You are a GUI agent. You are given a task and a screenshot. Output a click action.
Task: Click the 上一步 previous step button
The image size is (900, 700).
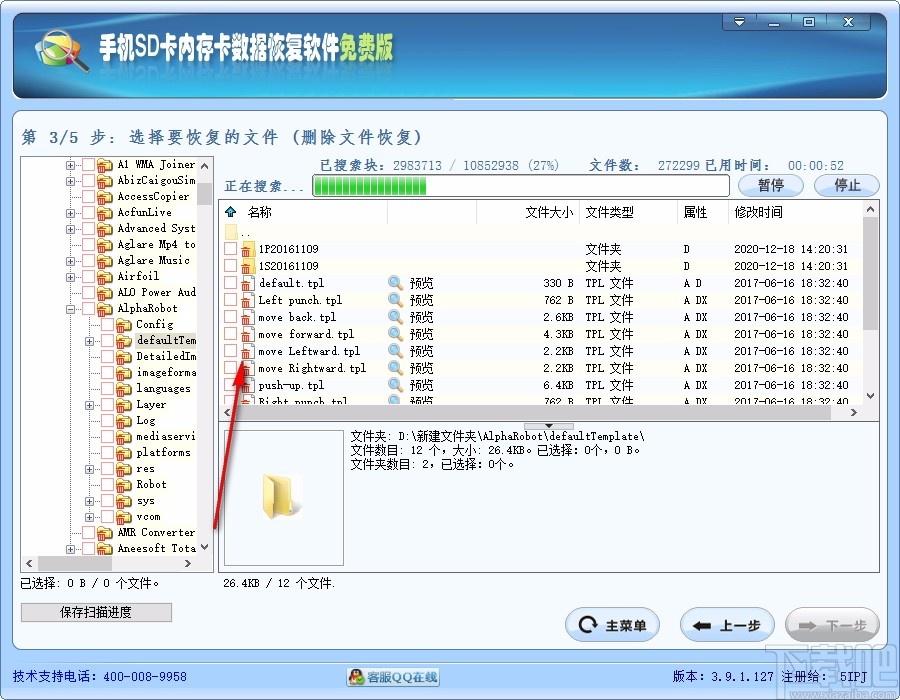727,625
